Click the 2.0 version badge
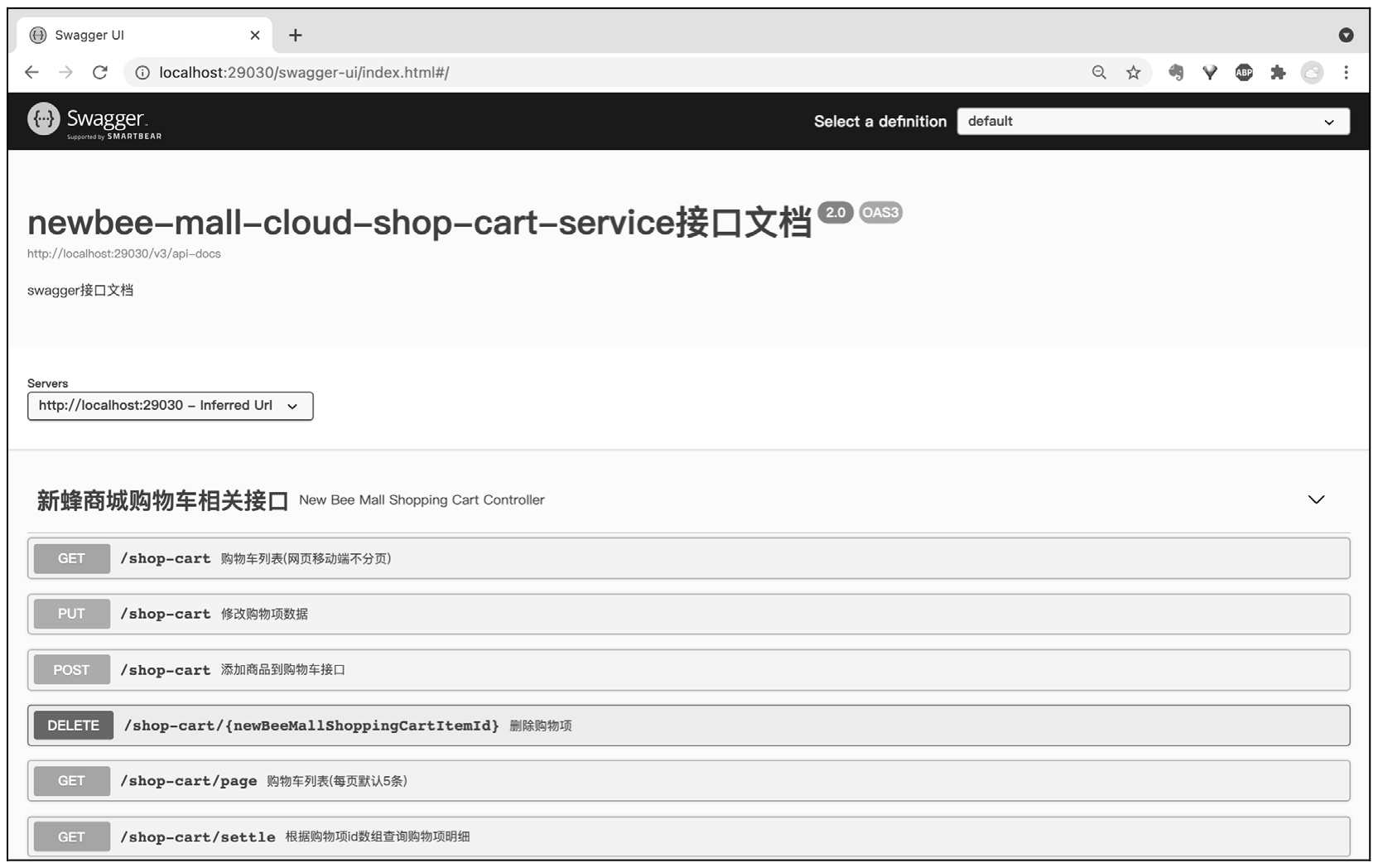Viewport: 1378px width, 868px height. (835, 213)
